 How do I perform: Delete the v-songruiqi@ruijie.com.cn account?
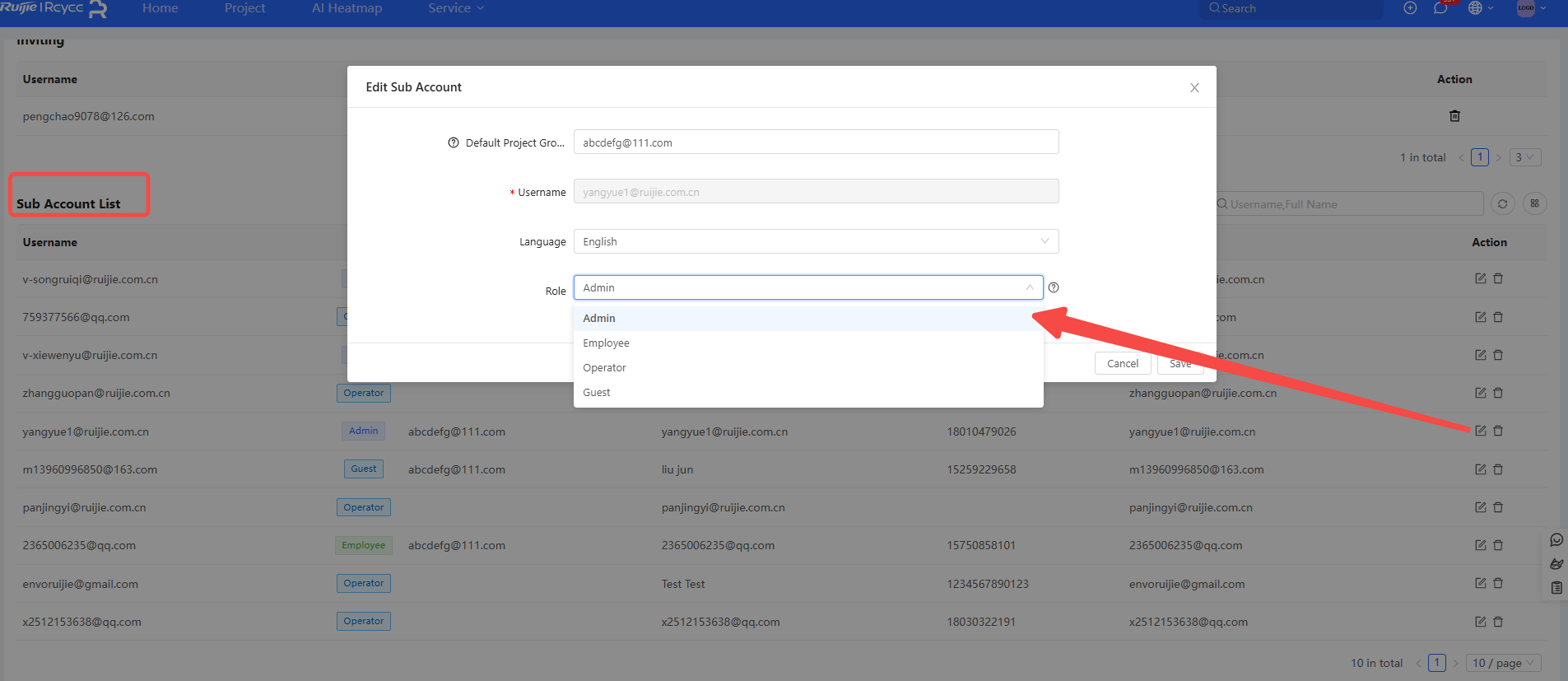point(1498,278)
